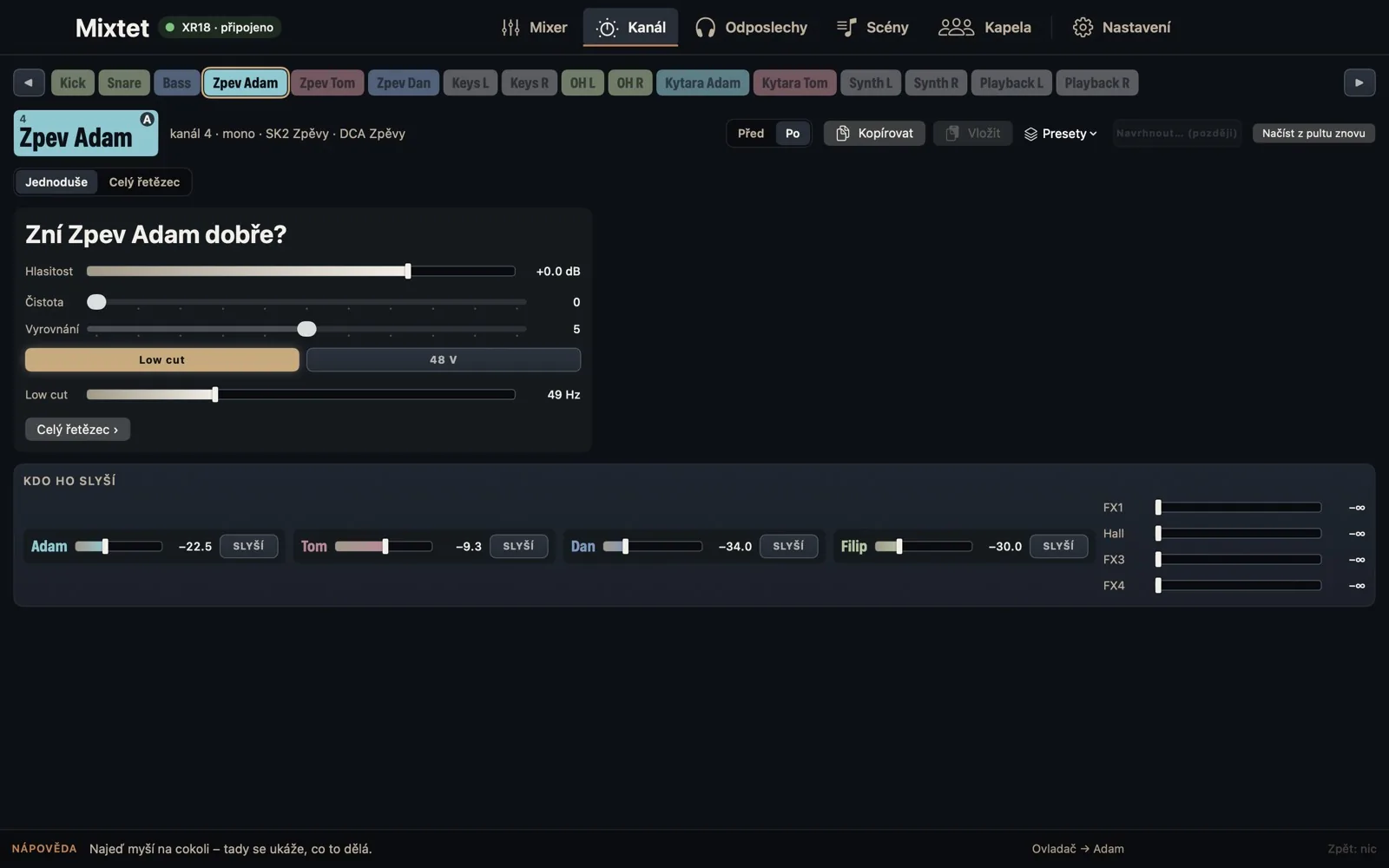Screen dimensions: 1389x868
Task: Select the Playback R channel tab
Action: (x=1097, y=82)
